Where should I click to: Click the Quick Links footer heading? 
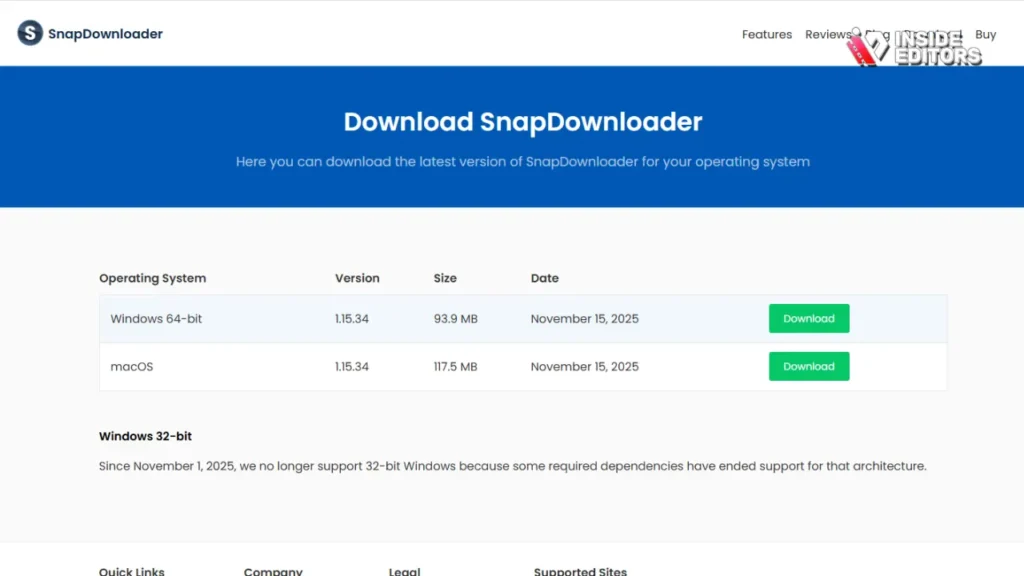click(132, 571)
